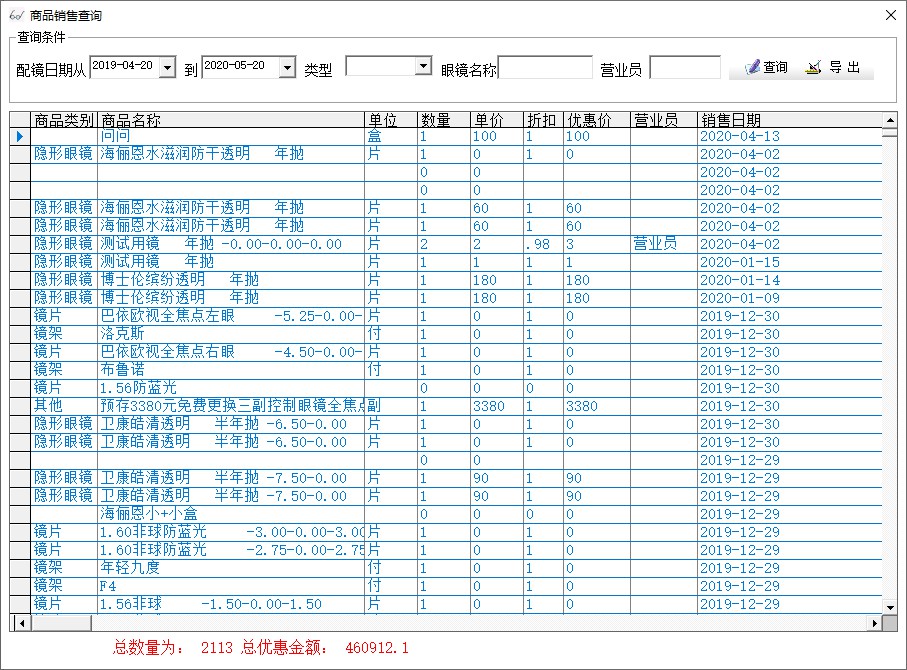Screen dimensions: 907x670
Task: Click the 优惠价 column header
Action: click(596, 120)
